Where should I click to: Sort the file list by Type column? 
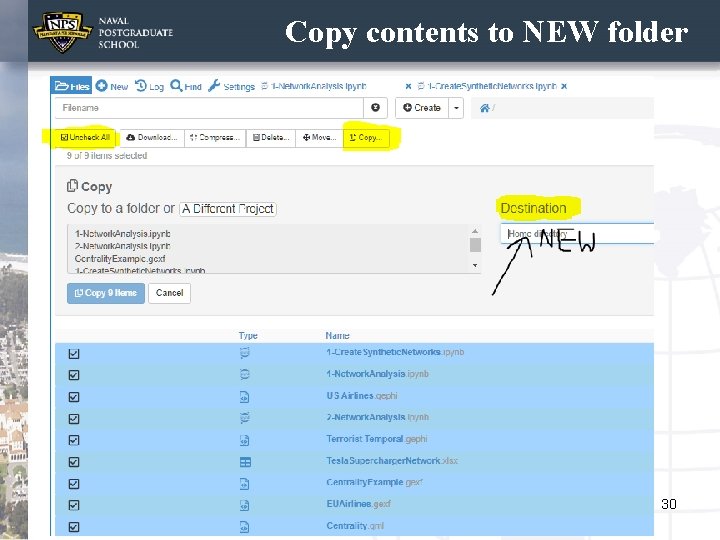click(x=248, y=336)
